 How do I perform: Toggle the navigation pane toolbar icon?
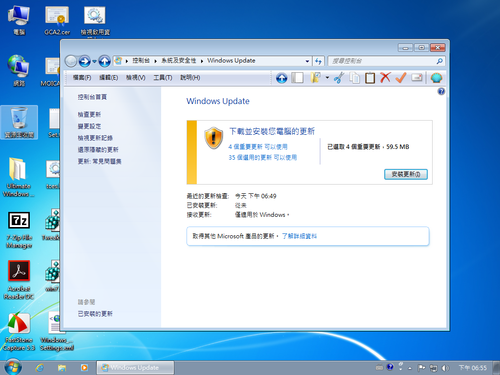click(x=297, y=78)
